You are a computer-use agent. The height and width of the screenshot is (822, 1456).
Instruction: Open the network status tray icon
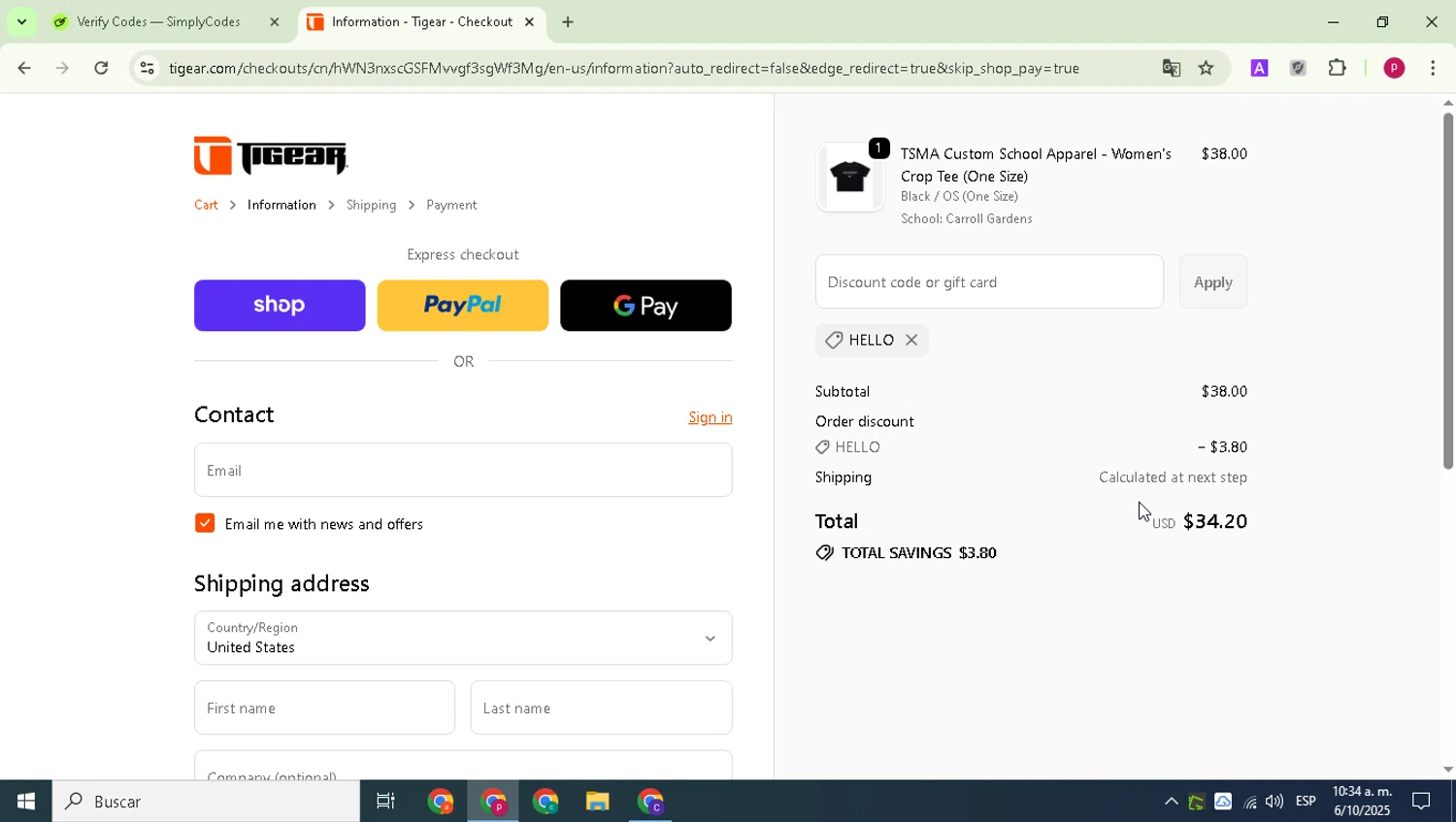1249,802
